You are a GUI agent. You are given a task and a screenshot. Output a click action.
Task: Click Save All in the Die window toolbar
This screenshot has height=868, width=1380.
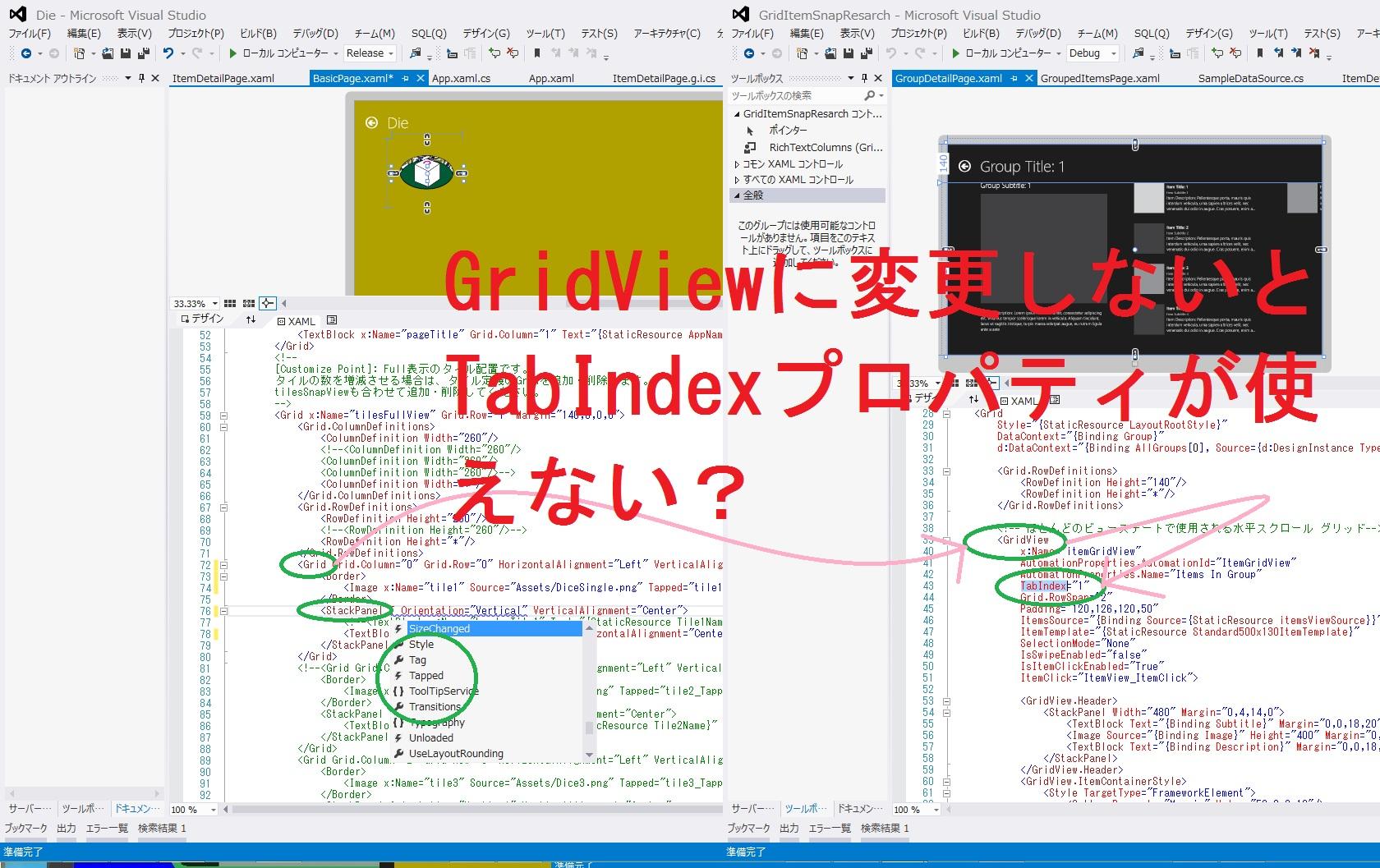coord(143,53)
